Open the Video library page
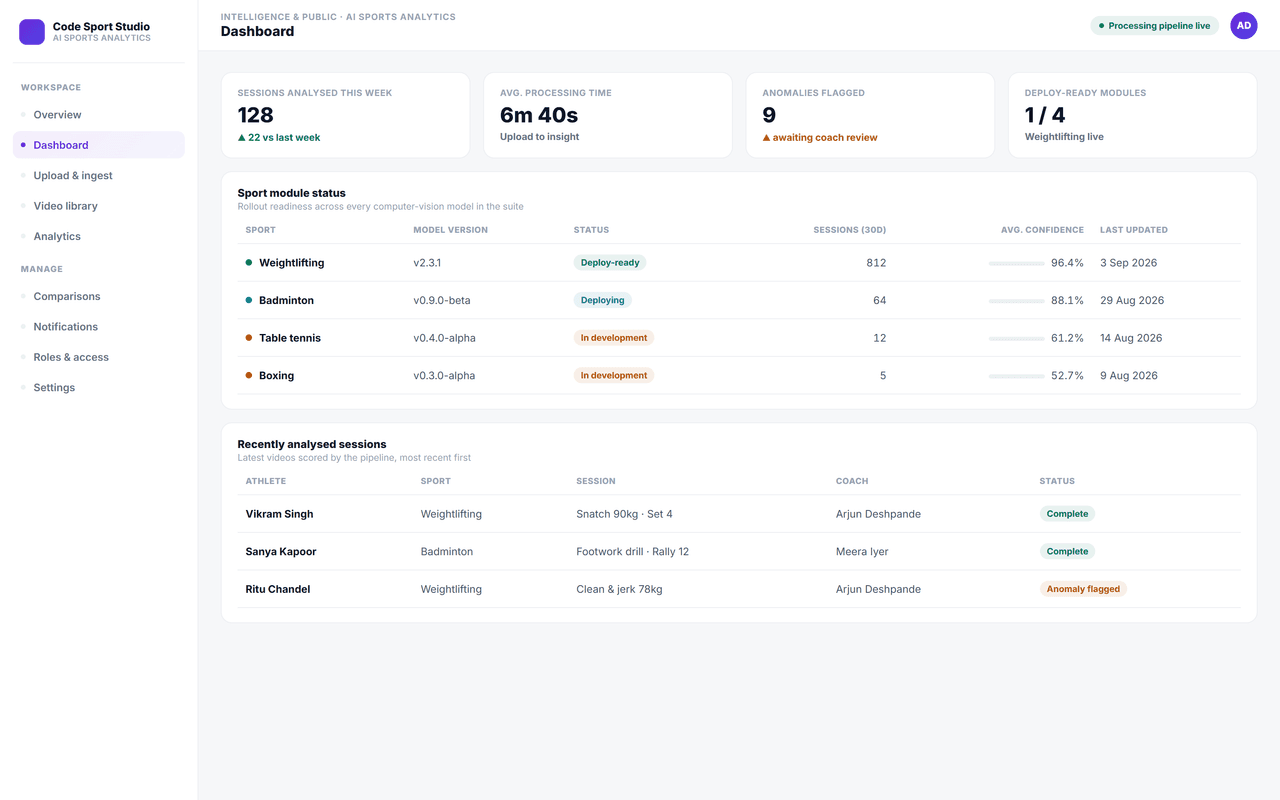This screenshot has width=1280, height=800. (x=99, y=206)
